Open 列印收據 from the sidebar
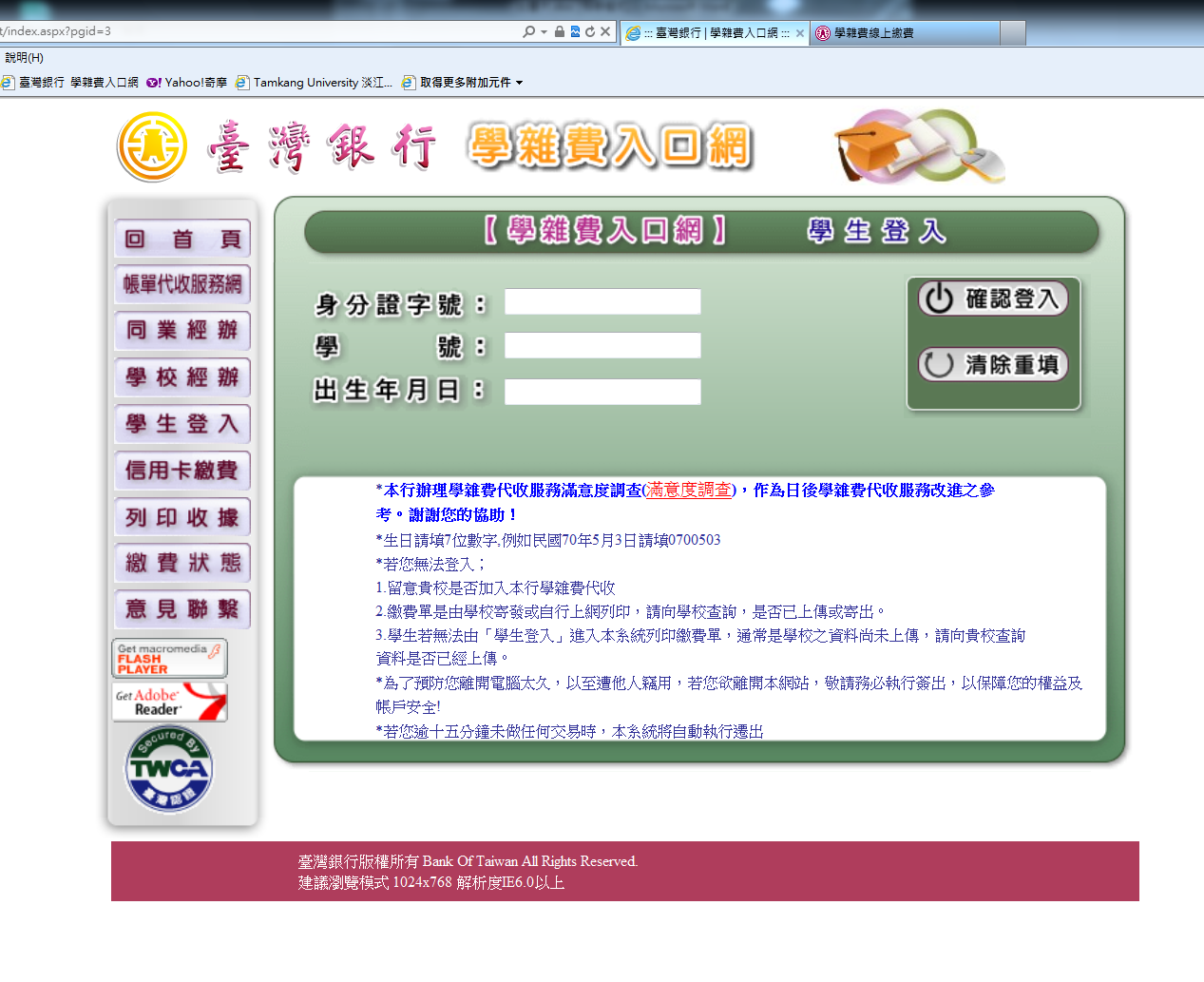The height and width of the screenshot is (982, 1204). 182,517
